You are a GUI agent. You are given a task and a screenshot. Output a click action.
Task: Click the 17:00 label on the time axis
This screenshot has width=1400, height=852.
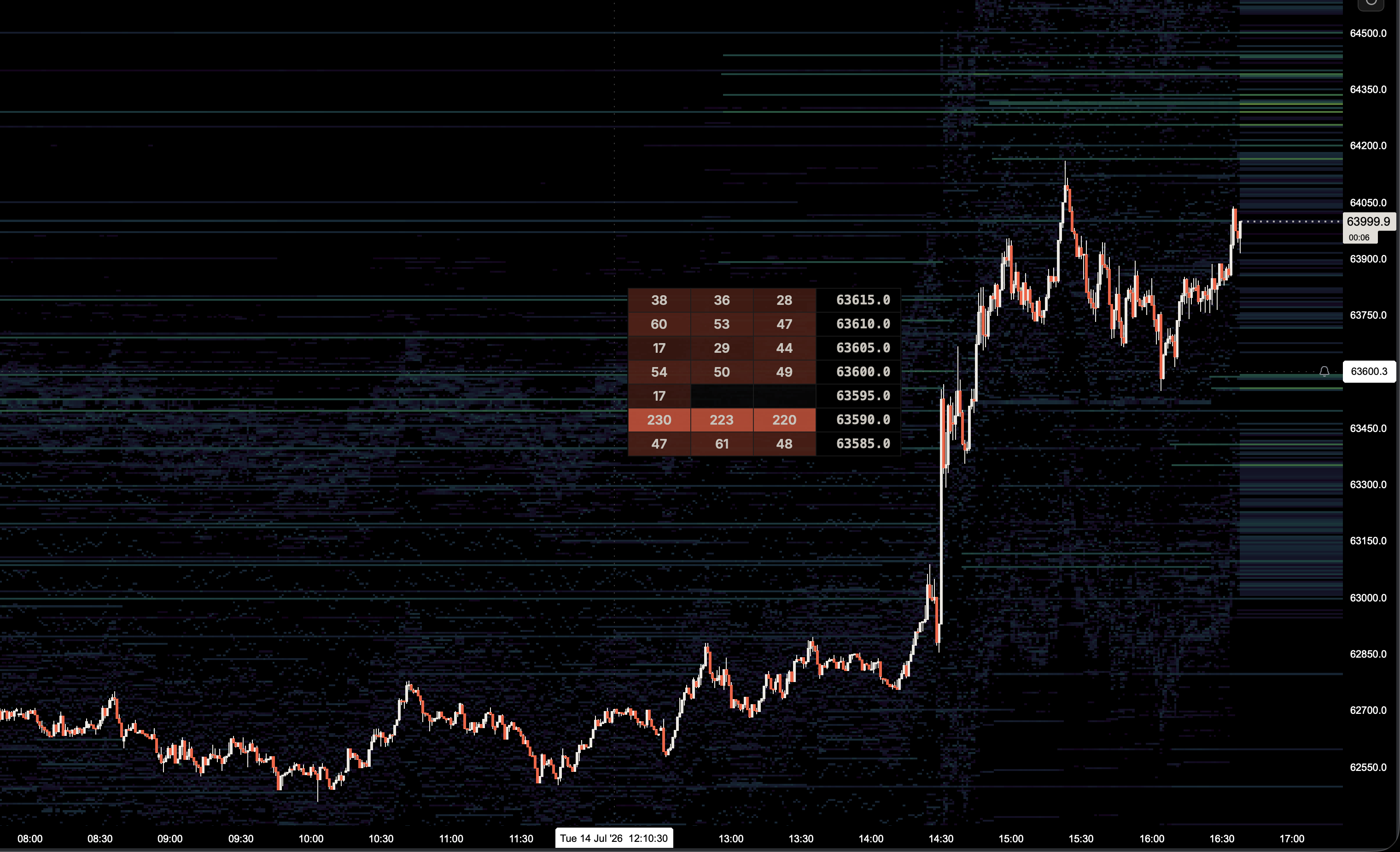point(1291,839)
